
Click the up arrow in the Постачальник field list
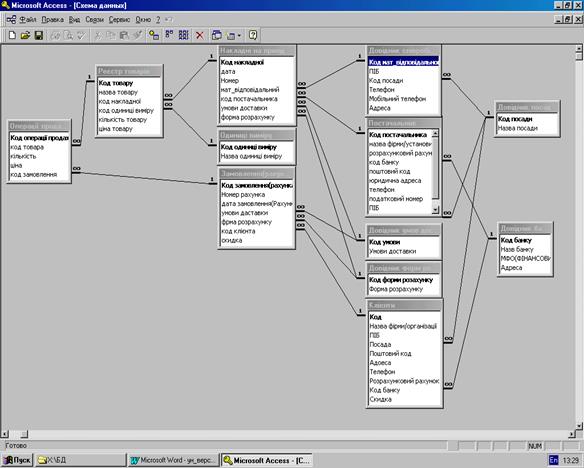click(x=435, y=133)
